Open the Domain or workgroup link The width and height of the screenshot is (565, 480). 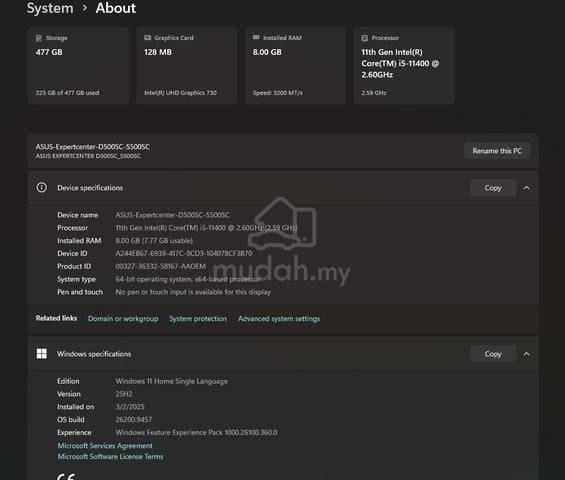tap(123, 319)
